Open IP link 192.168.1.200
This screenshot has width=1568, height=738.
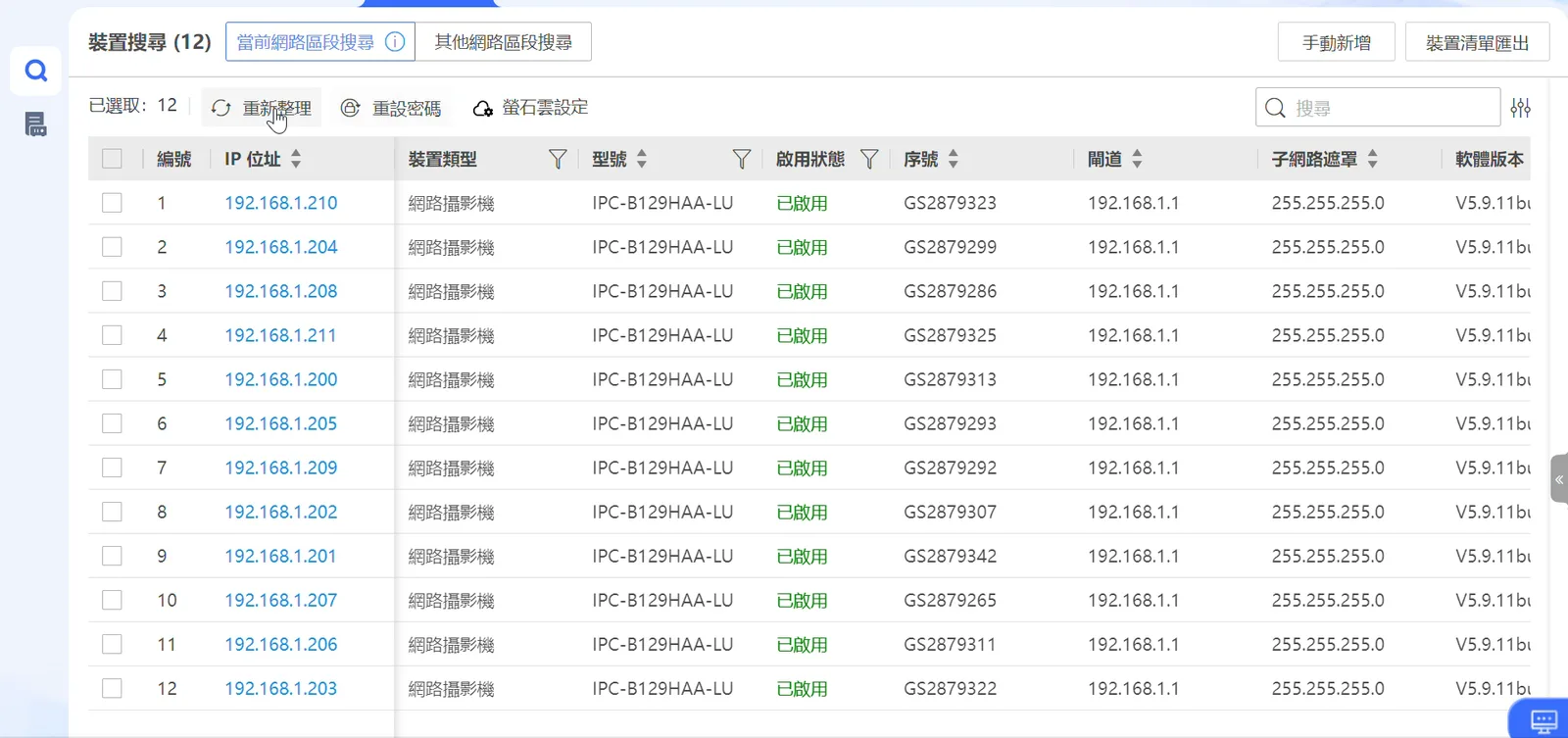tap(280, 379)
